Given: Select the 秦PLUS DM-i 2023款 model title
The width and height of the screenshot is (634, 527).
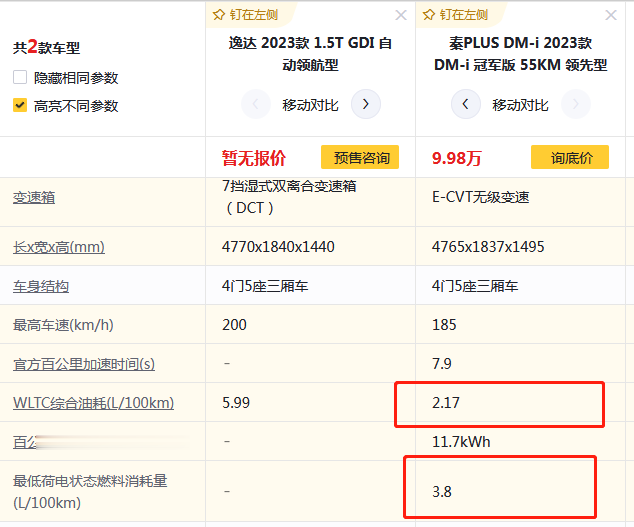Looking at the screenshot, I should point(520,54).
